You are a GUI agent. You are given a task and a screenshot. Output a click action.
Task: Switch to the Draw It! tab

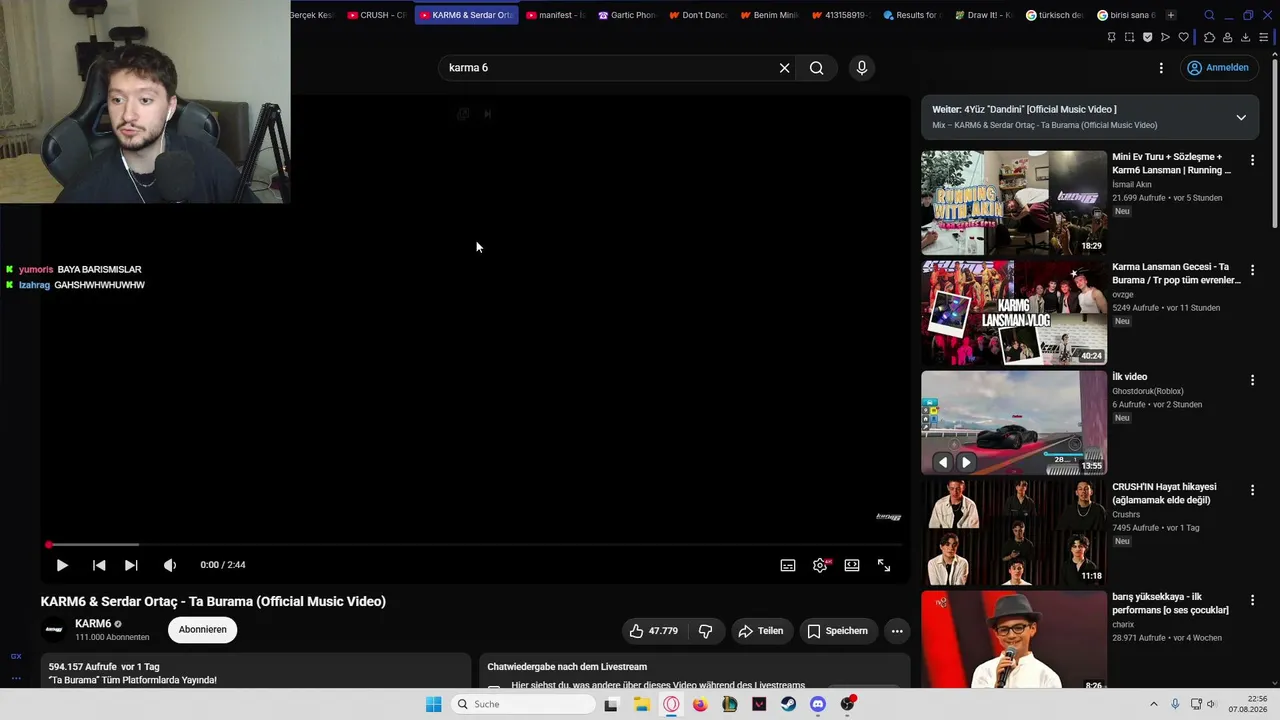(x=984, y=15)
